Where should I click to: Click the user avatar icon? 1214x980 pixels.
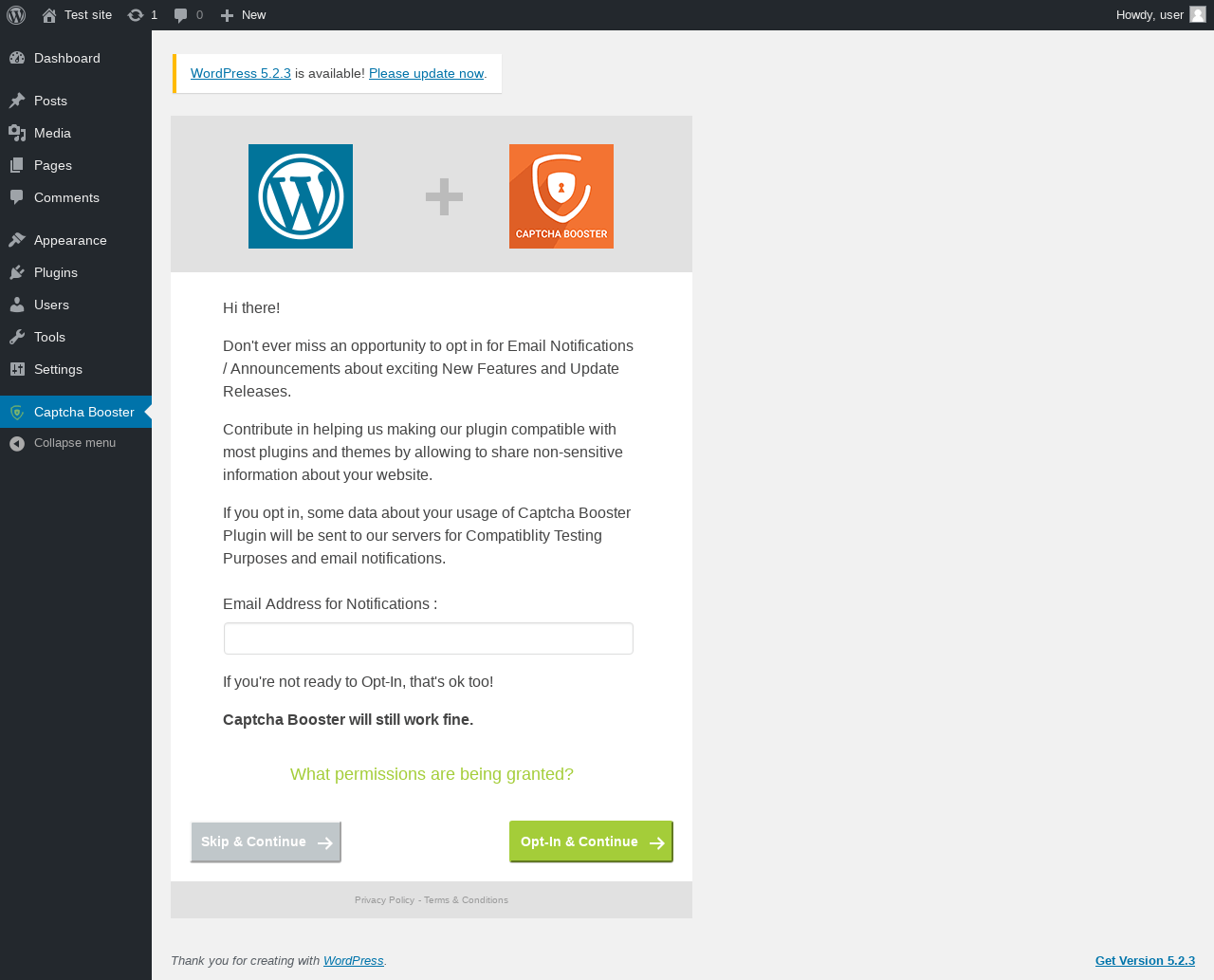click(1198, 14)
